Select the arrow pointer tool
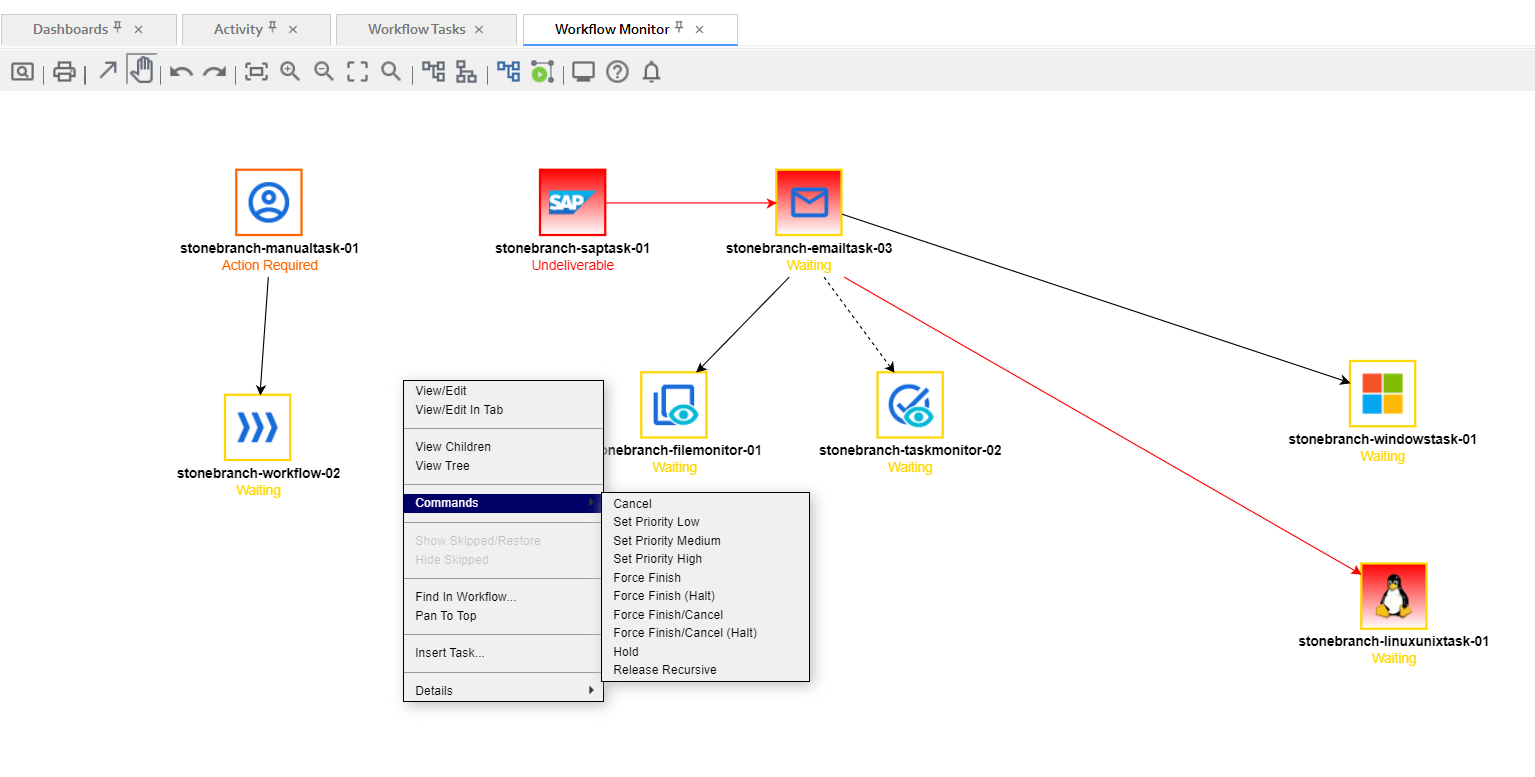 (108, 71)
